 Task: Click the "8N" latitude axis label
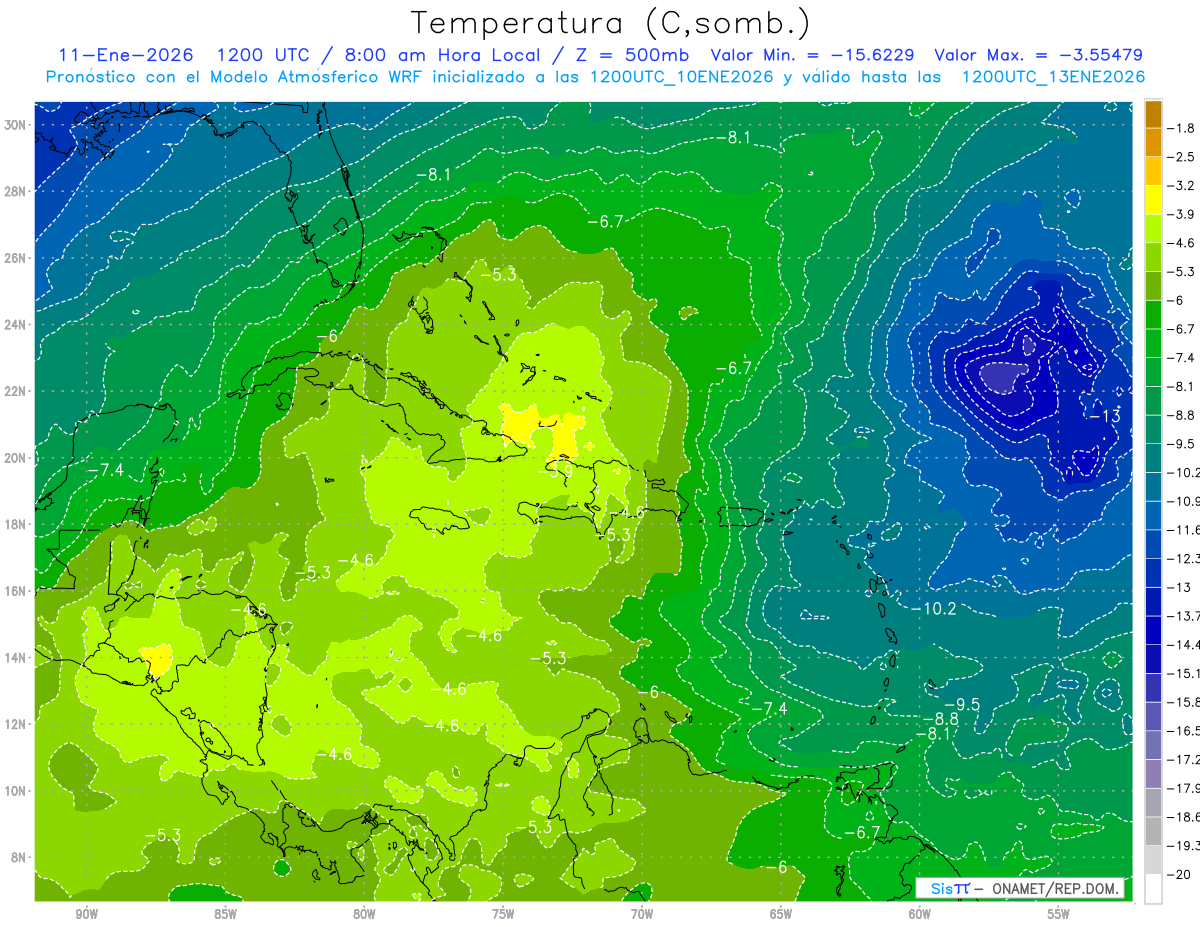click(x=20, y=858)
